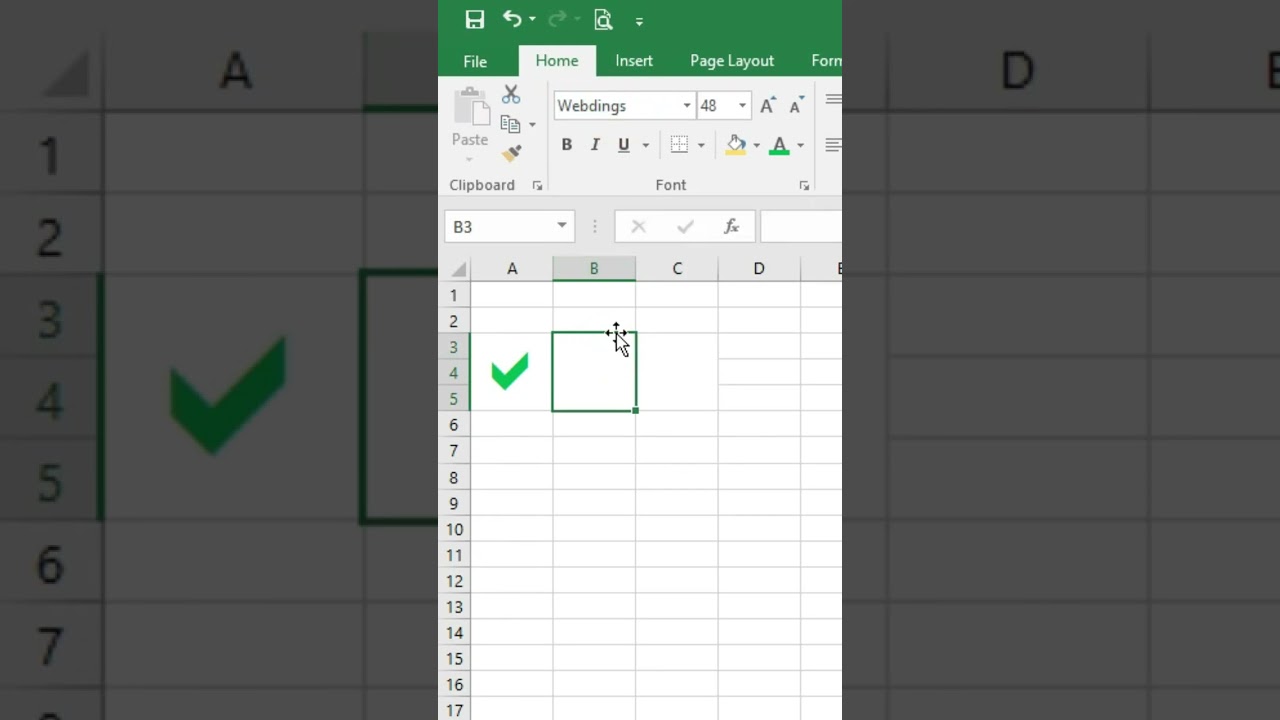
Task: Click the Paste clipboard icon
Action: [x=469, y=108]
